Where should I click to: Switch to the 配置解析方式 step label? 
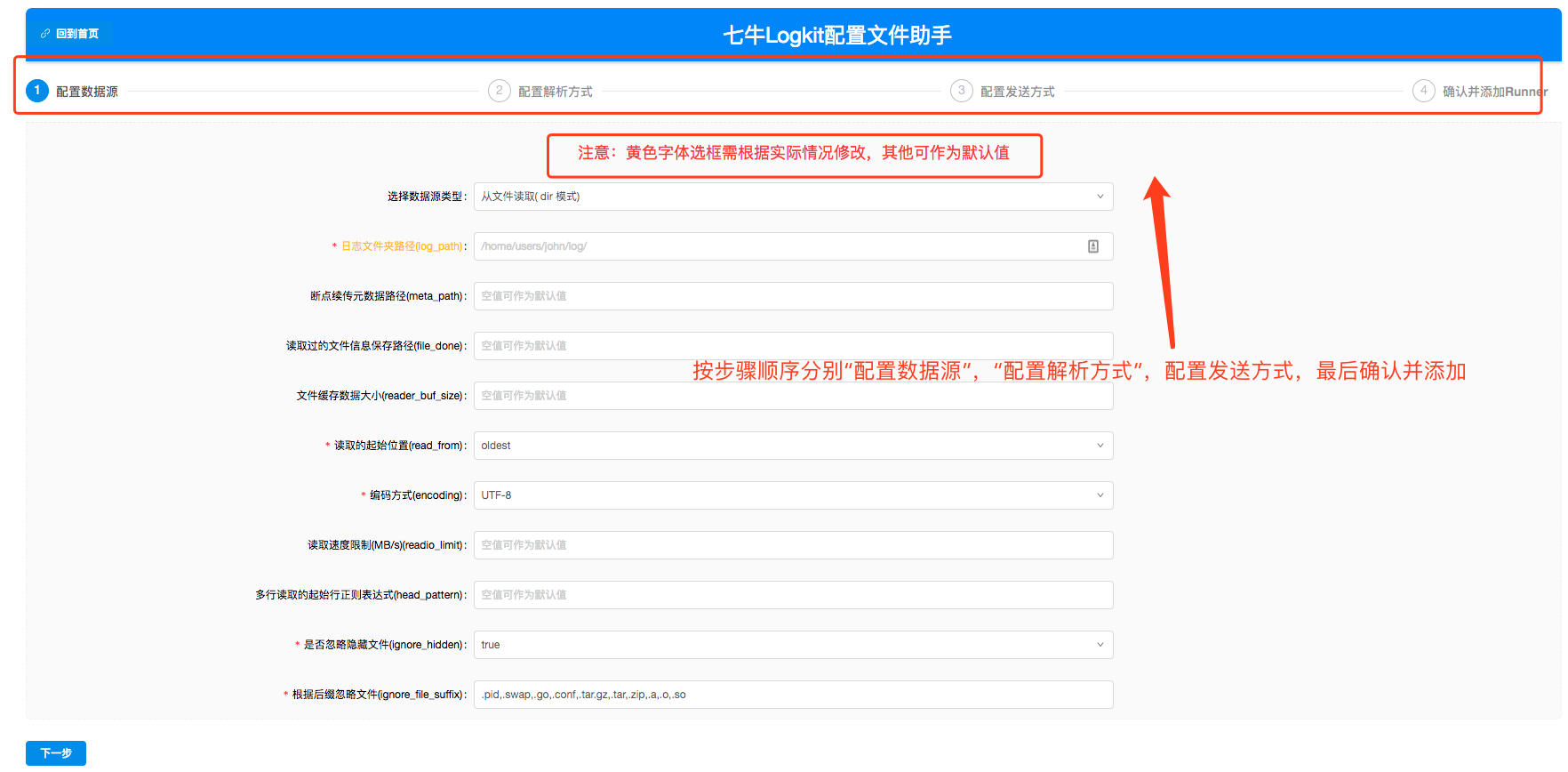click(x=556, y=92)
